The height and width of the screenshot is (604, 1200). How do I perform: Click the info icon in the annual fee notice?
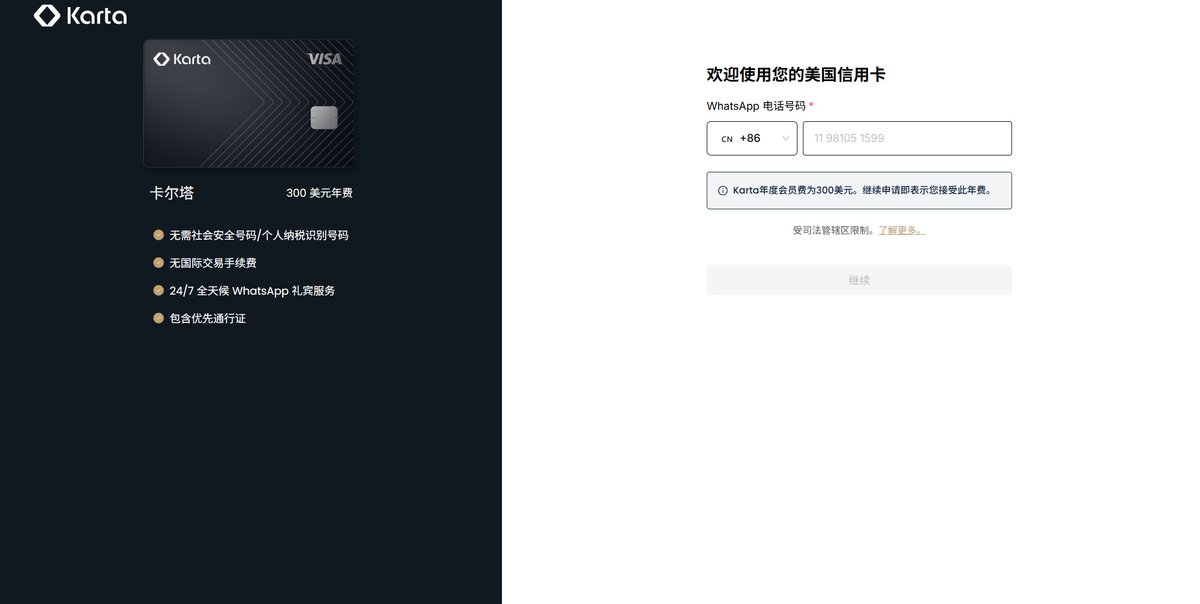pyautogui.click(x=723, y=190)
